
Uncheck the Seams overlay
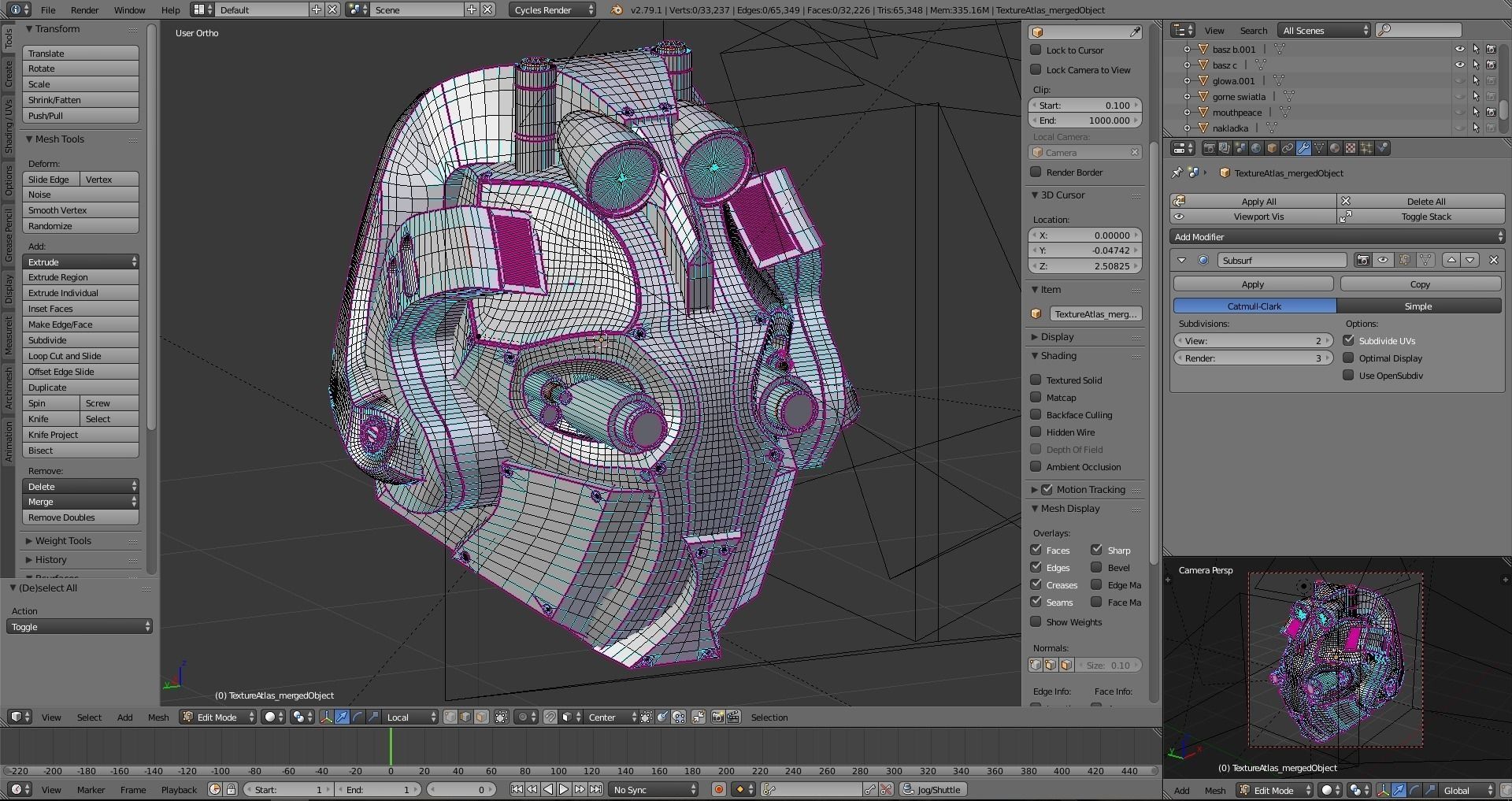coord(1036,602)
